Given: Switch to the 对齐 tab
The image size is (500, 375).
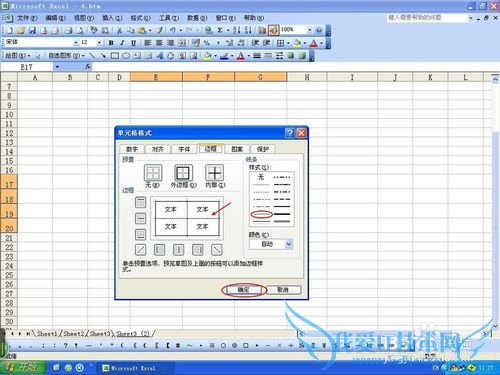Looking at the screenshot, I should 158,149.
